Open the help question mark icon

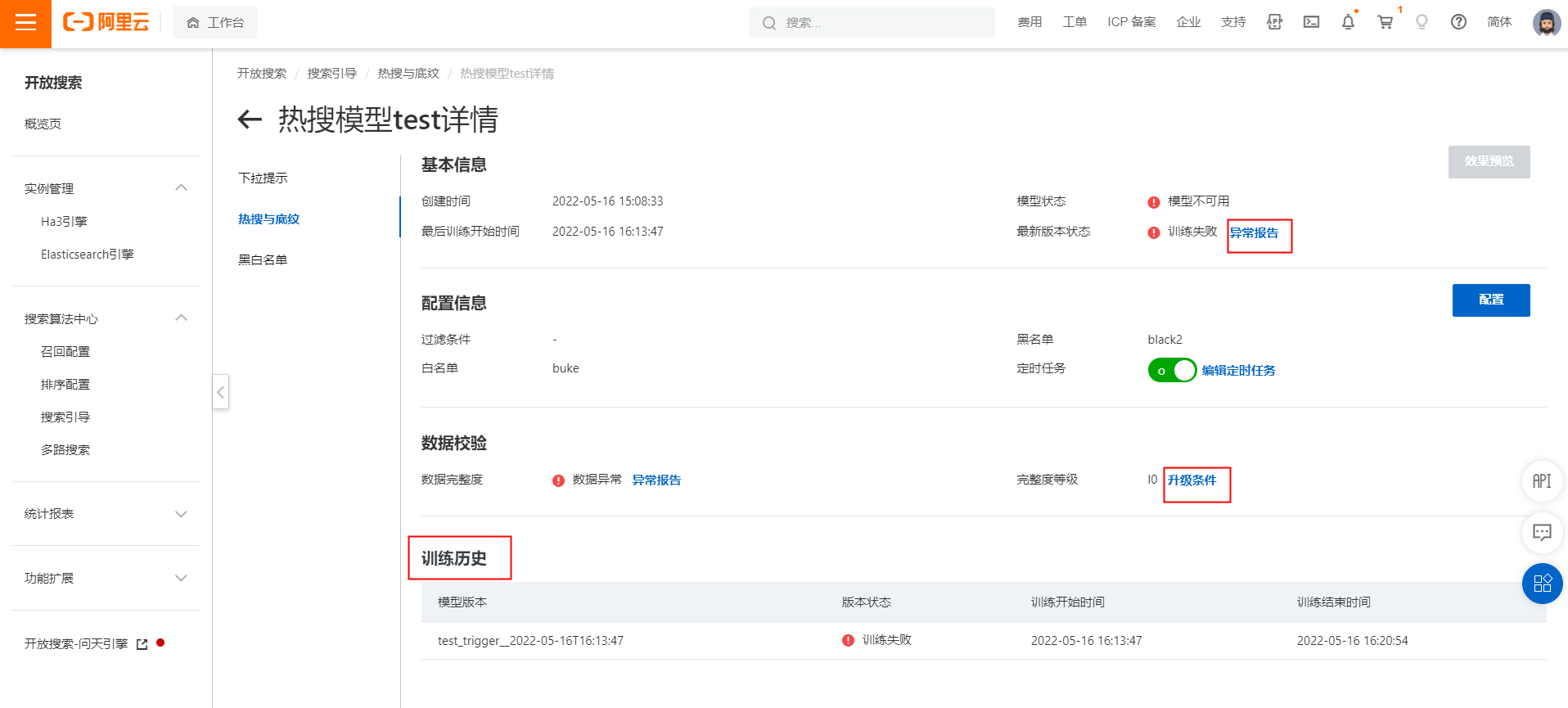pyautogui.click(x=1458, y=22)
